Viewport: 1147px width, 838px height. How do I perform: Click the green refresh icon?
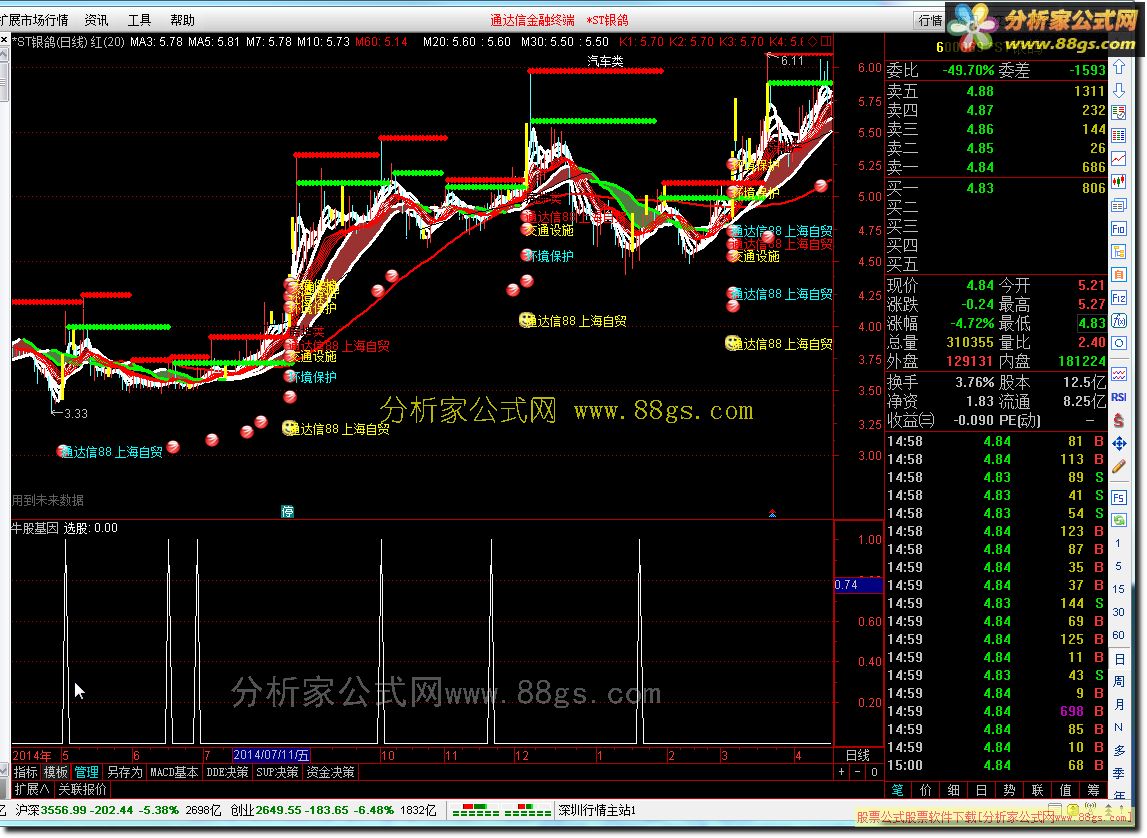click(x=1118, y=520)
